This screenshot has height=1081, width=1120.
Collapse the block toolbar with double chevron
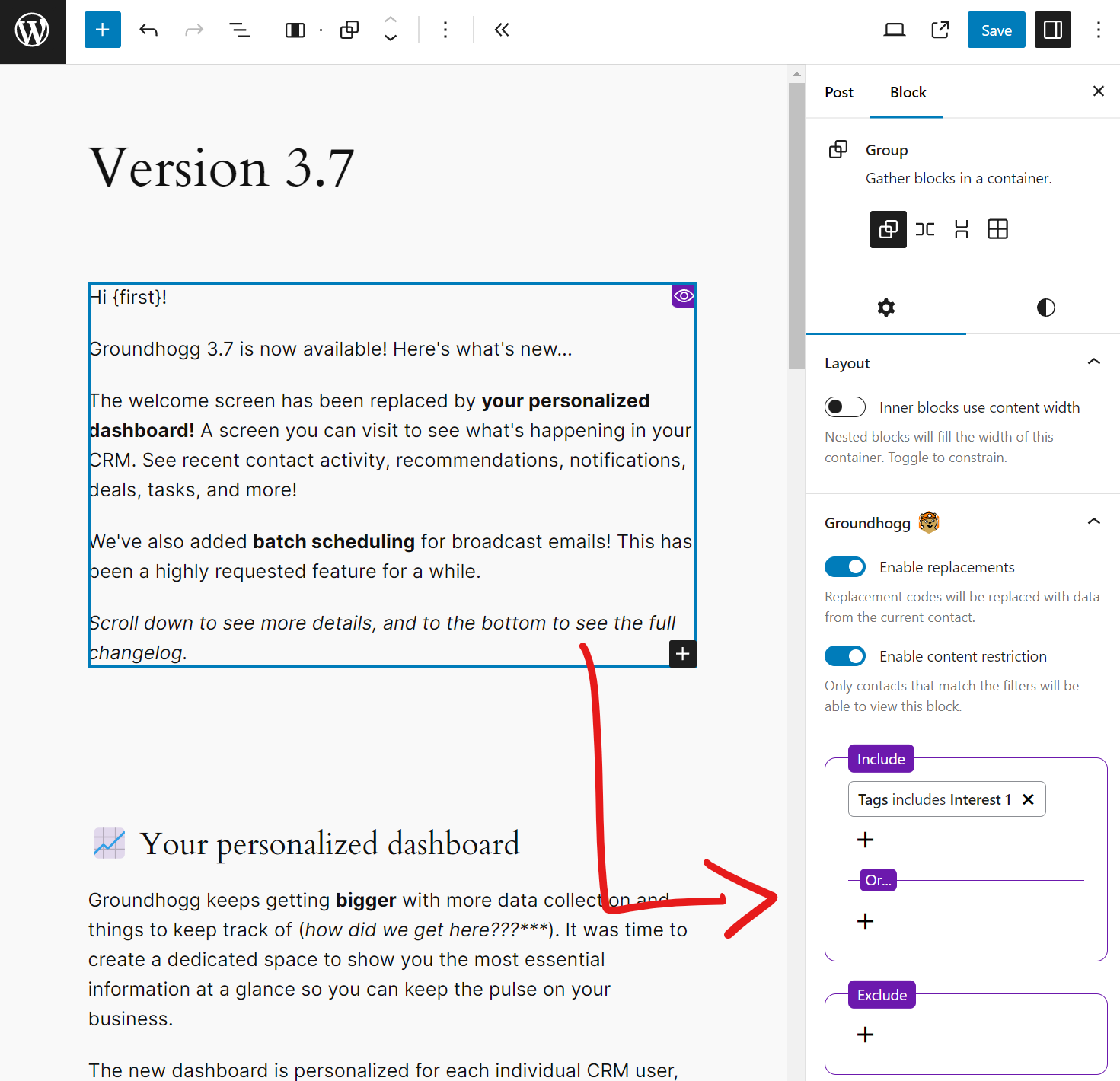[x=501, y=30]
